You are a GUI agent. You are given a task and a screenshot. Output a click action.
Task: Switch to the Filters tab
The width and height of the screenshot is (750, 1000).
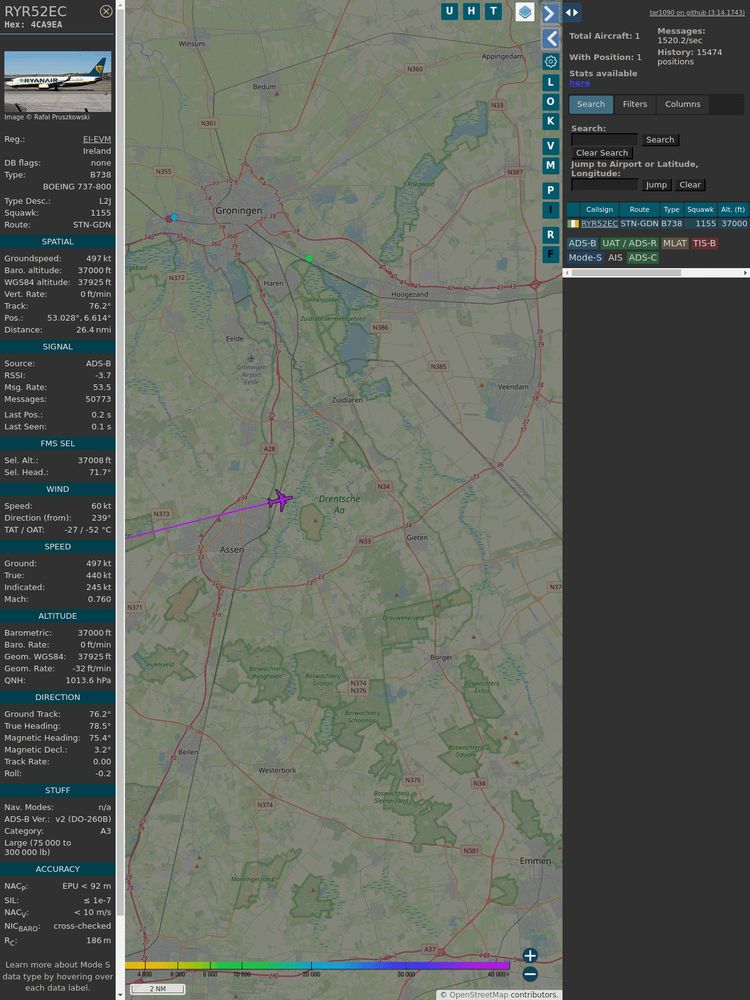pyautogui.click(x=635, y=104)
